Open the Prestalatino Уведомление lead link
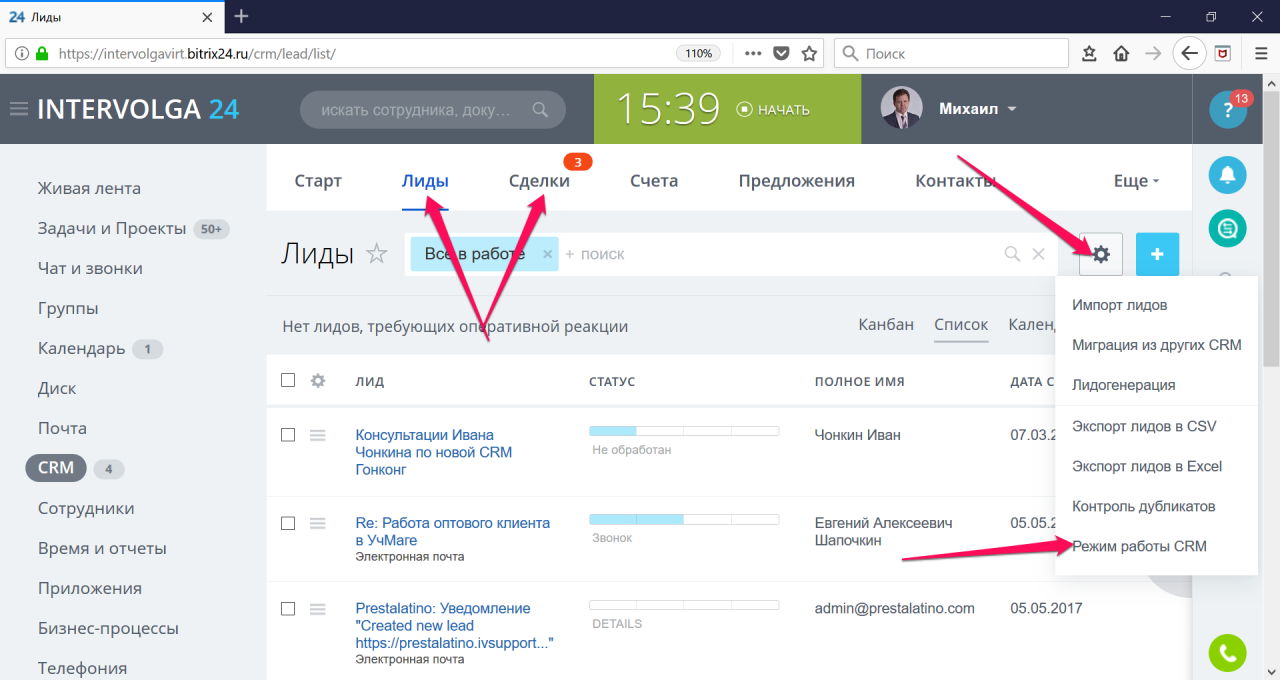Viewport: 1280px width, 680px height. 455,625
